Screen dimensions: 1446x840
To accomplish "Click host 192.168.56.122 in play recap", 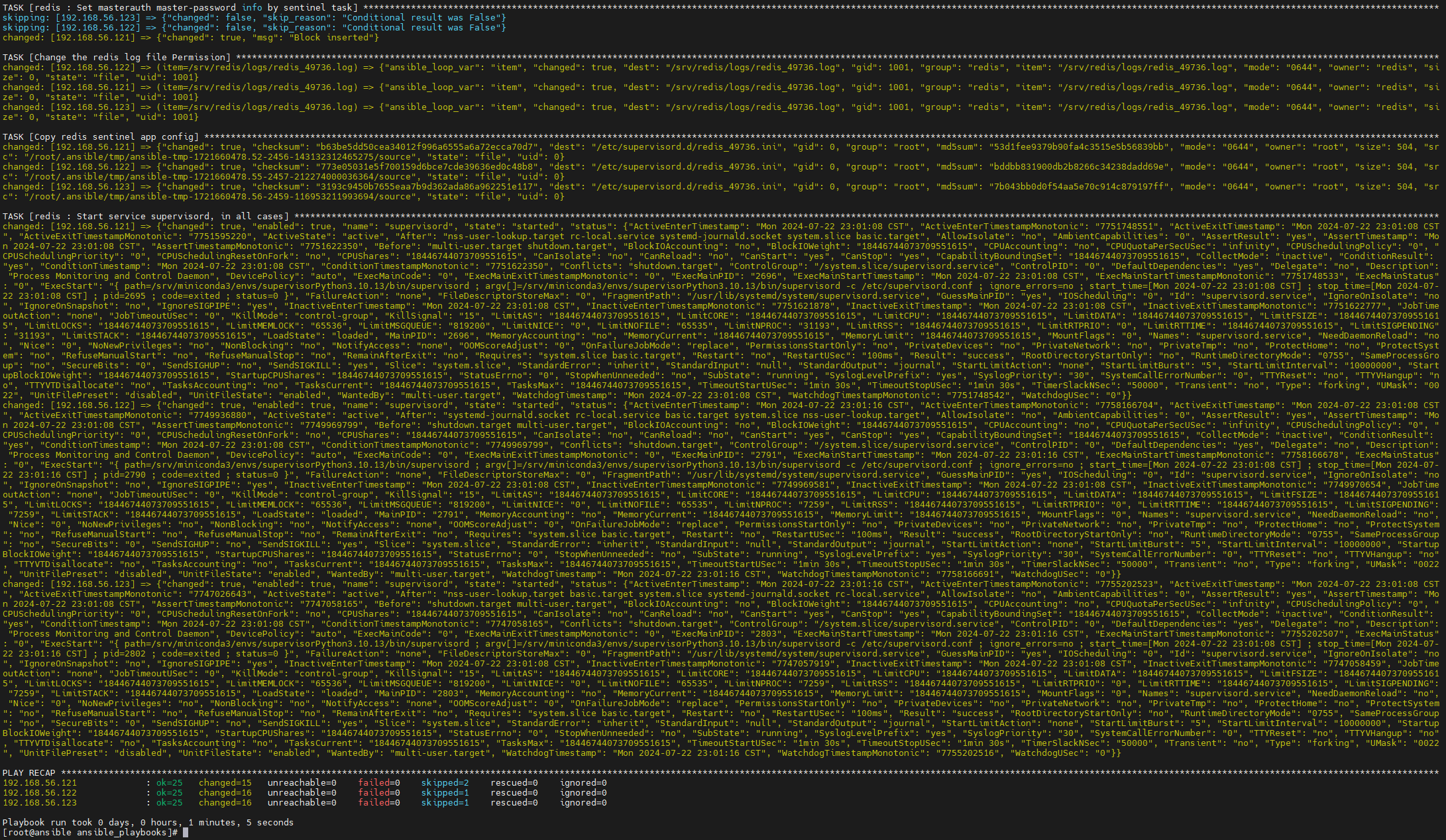I will [x=40, y=793].
